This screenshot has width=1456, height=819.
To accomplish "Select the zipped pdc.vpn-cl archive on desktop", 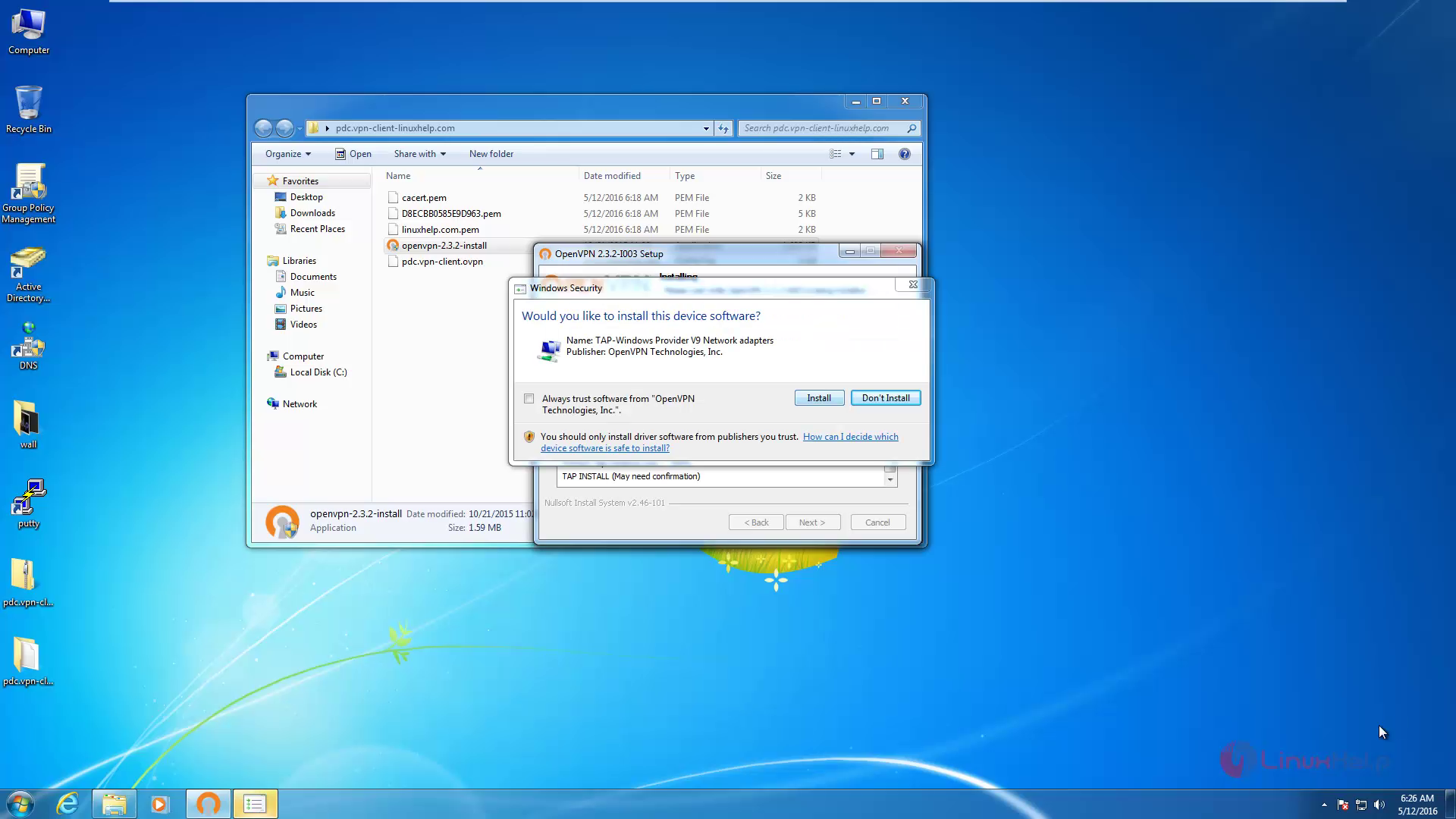I will pyautogui.click(x=28, y=582).
